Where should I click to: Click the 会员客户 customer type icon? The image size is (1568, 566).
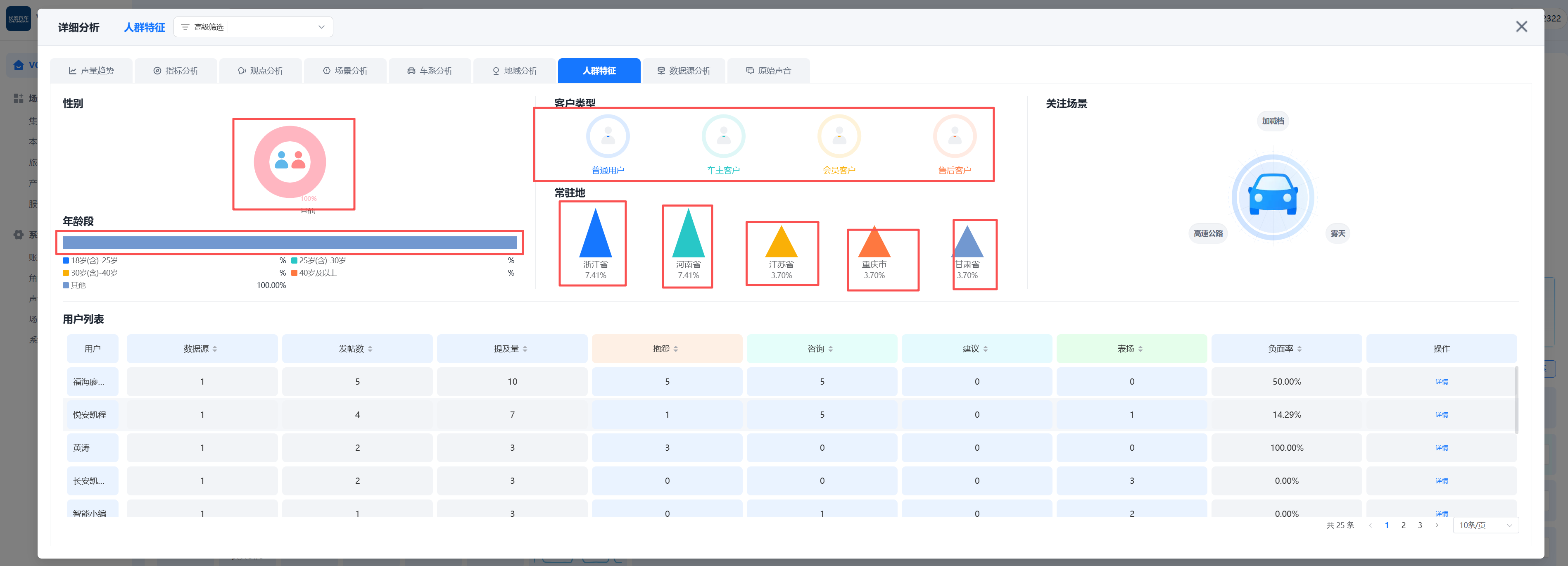click(x=839, y=137)
